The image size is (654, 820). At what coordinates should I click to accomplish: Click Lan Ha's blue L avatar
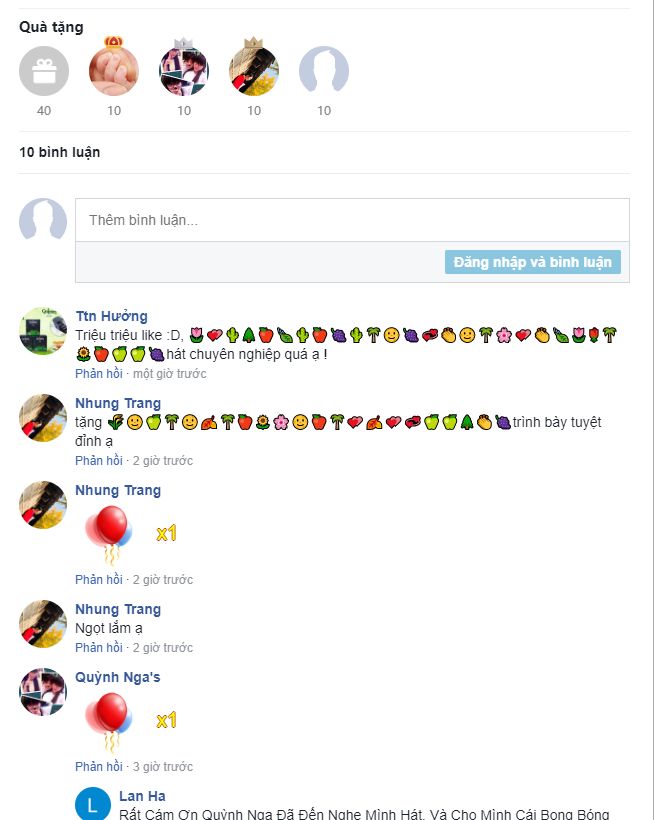[93, 804]
